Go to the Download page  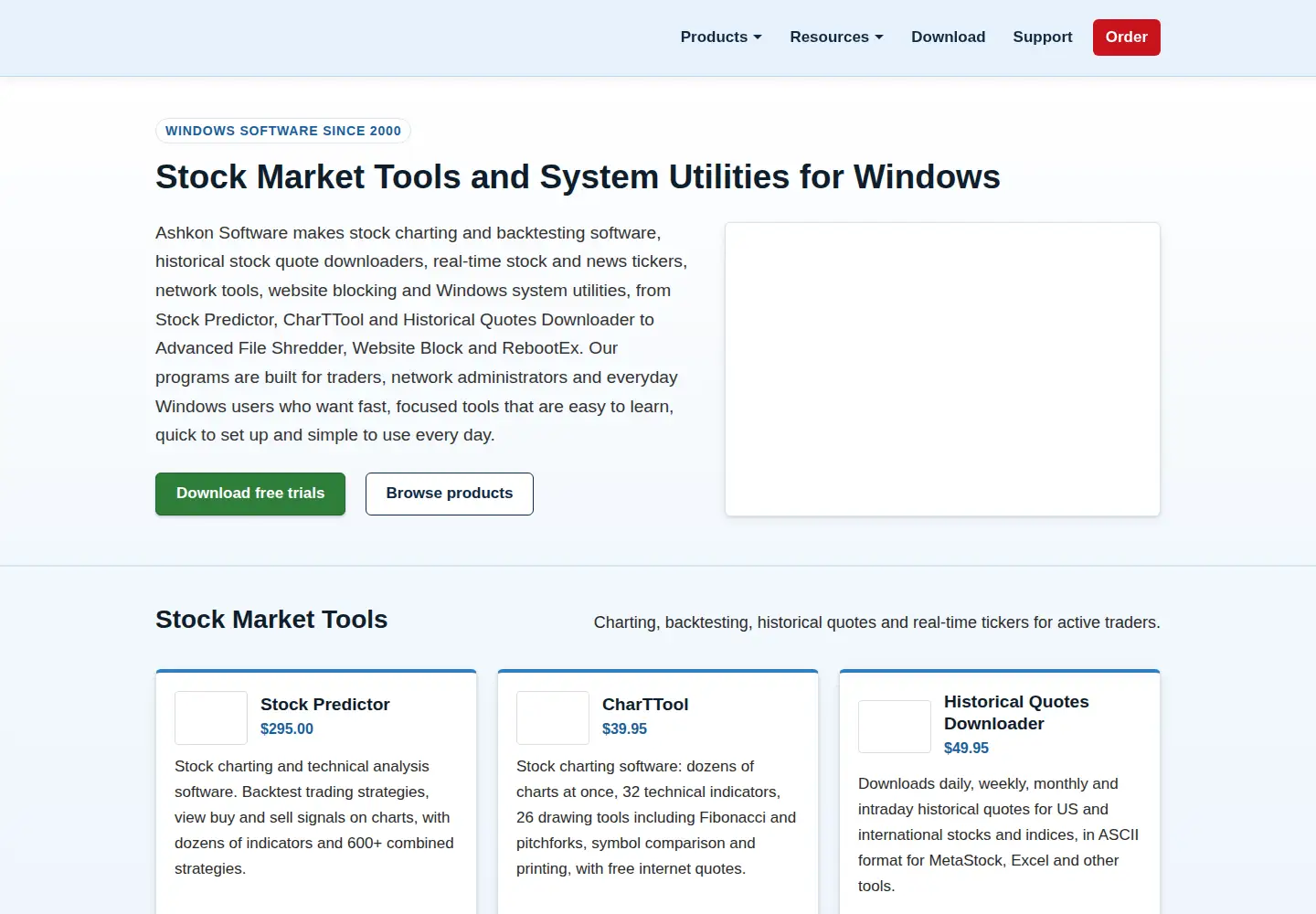coord(948,37)
